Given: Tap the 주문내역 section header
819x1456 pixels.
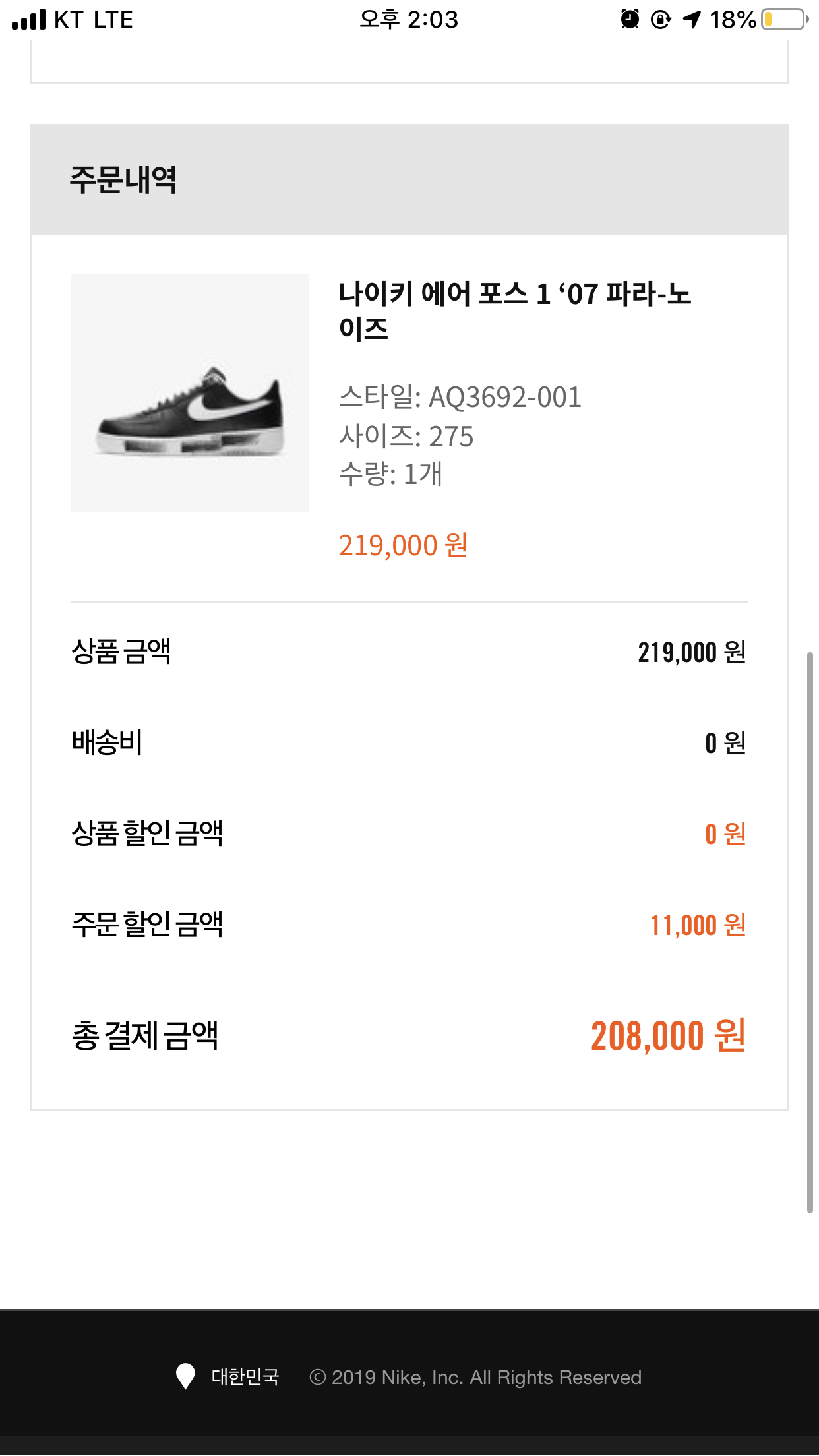Looking at the screenshot, I should tap(123, 179).
